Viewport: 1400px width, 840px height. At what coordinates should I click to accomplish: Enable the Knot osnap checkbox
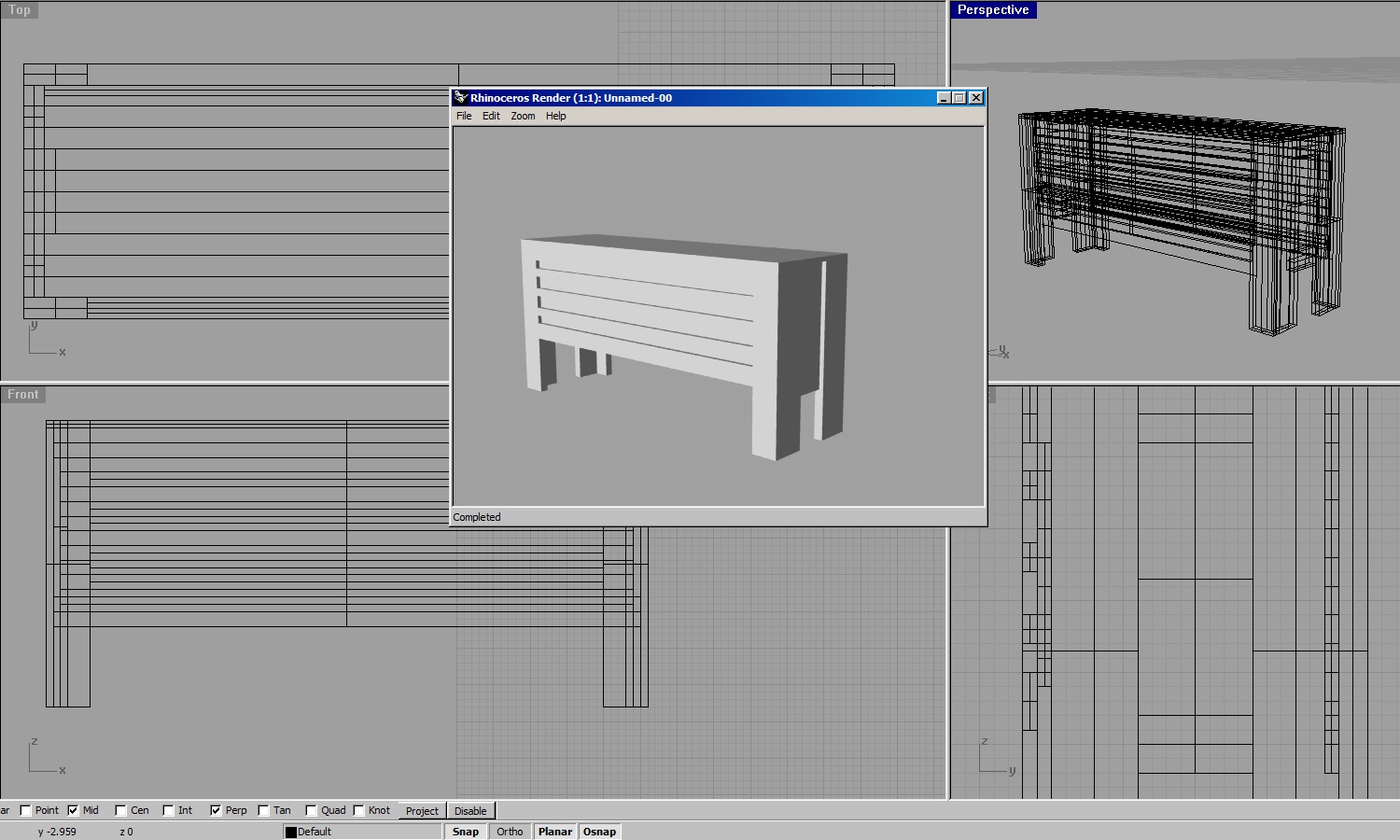pyautogui.click(x=358, y=810)
